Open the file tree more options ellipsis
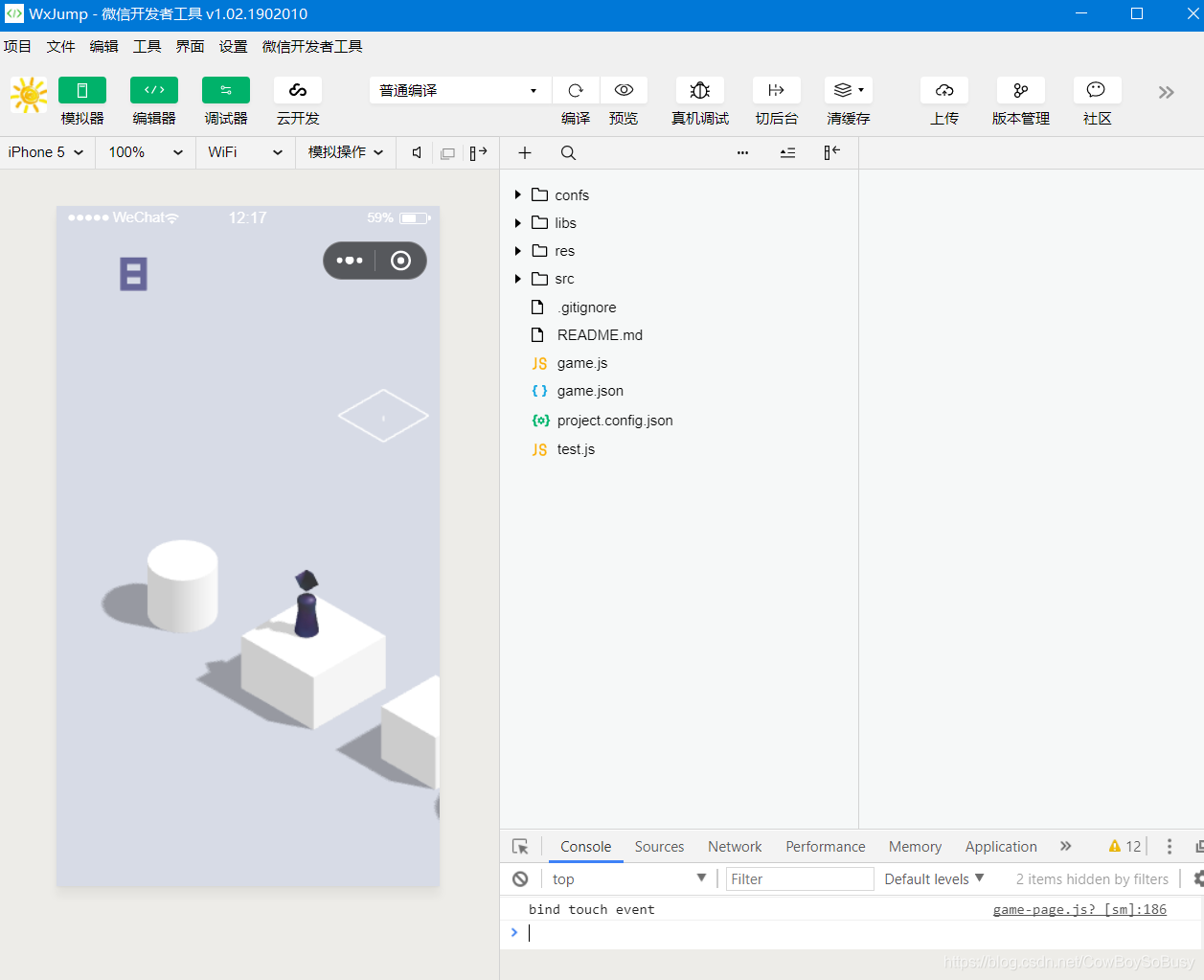The height and width of the screenshot is (980, 1204). pyautogui.click(x=742, y=152)
